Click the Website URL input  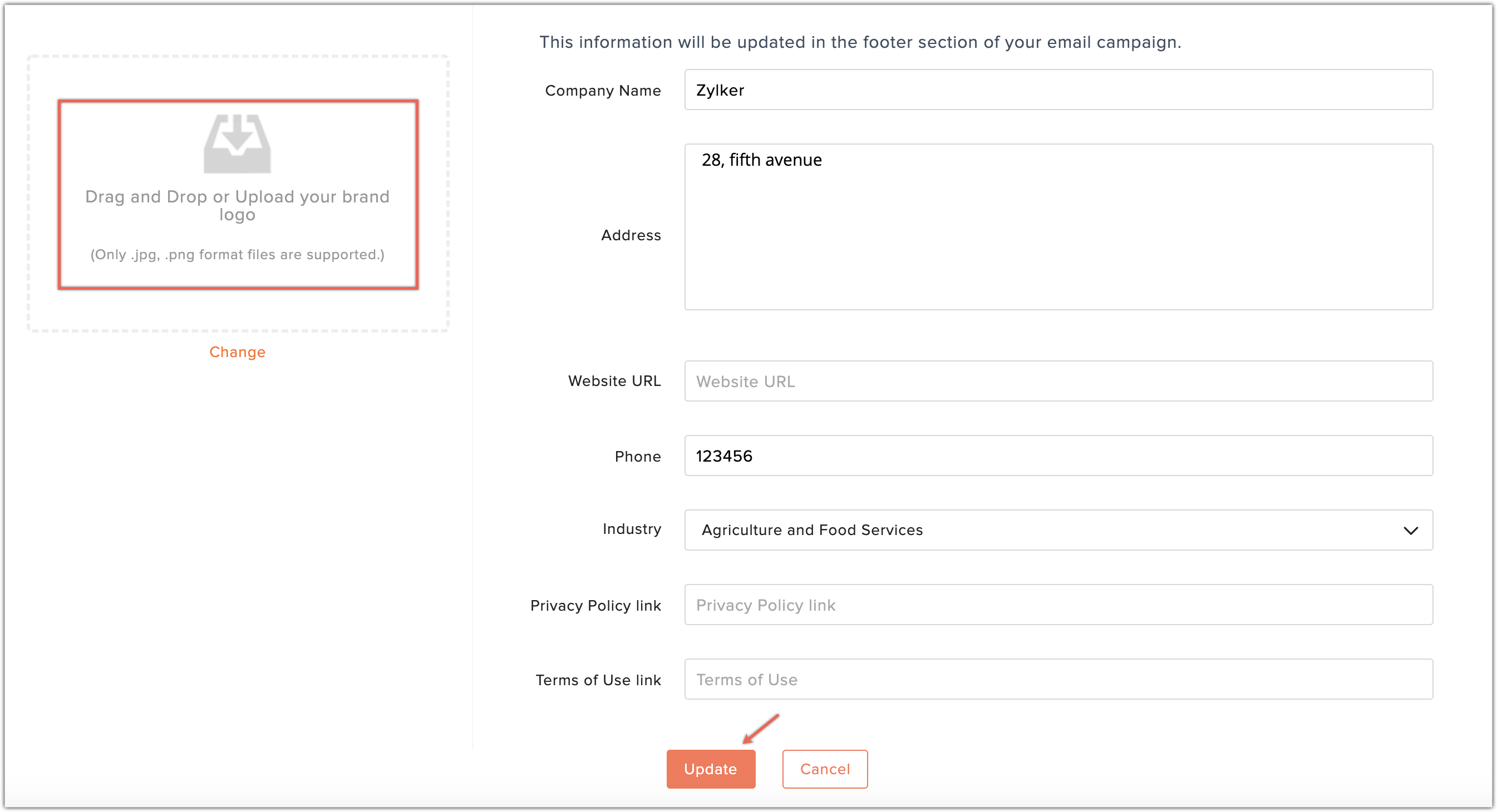coord(1058,382)
